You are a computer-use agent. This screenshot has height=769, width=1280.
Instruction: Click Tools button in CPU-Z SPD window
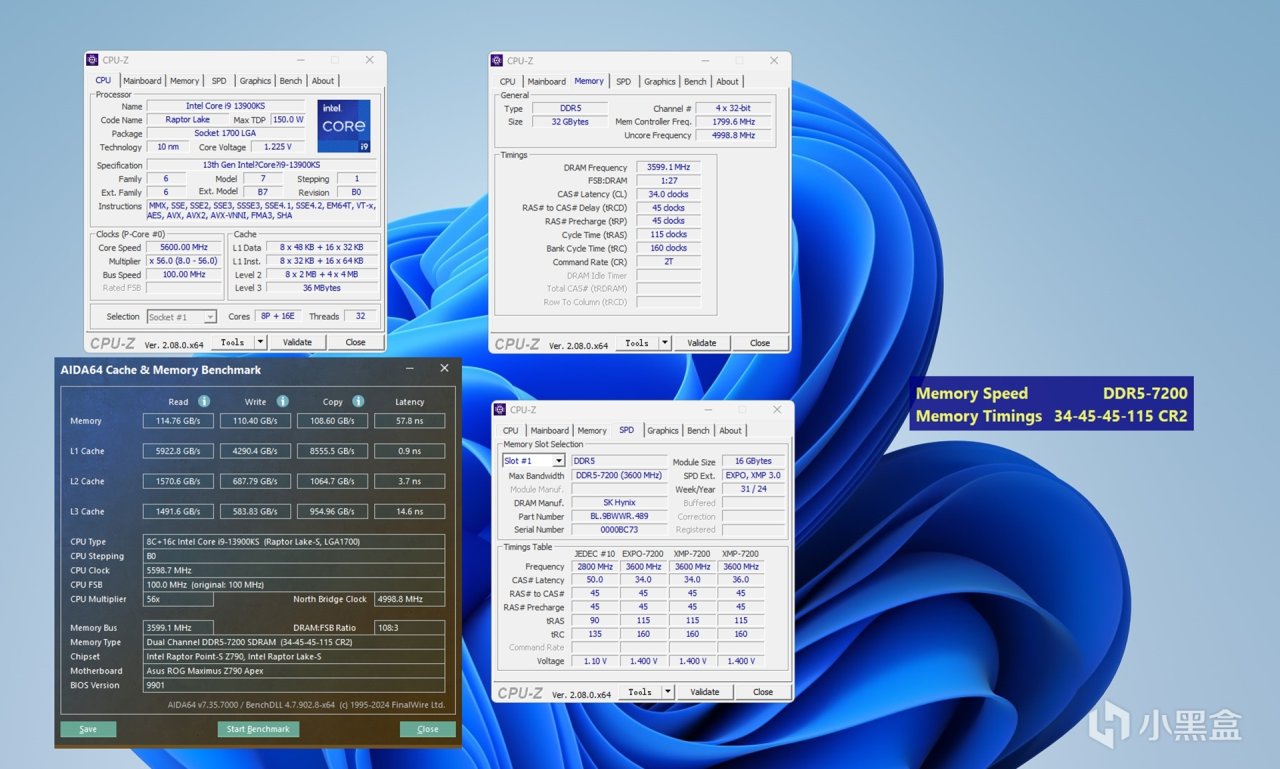point(640,692)
